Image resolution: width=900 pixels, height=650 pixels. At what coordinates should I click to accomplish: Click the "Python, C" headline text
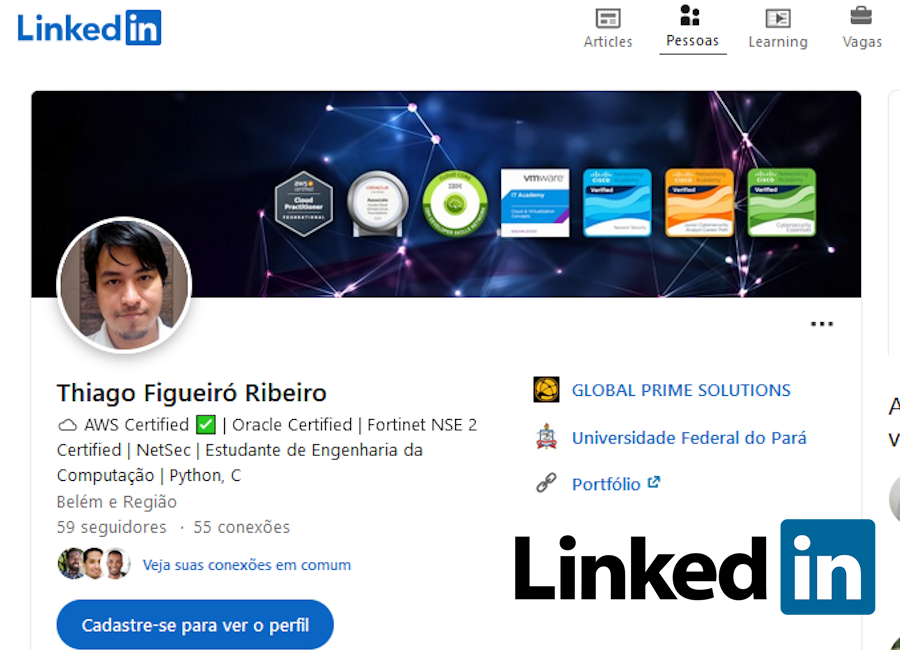click(x=205, y=475)
